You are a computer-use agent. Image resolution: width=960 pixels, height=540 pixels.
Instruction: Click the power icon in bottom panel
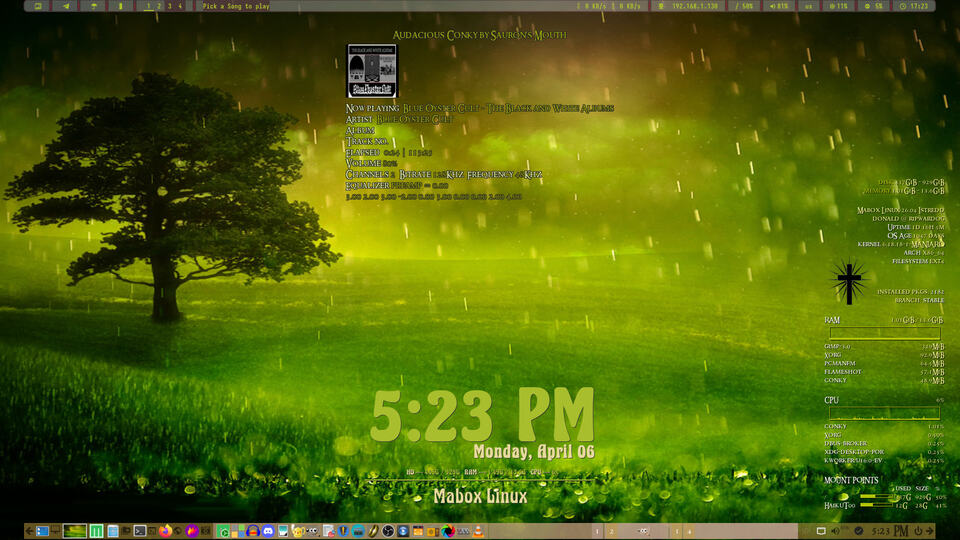[x=917, y=531]
